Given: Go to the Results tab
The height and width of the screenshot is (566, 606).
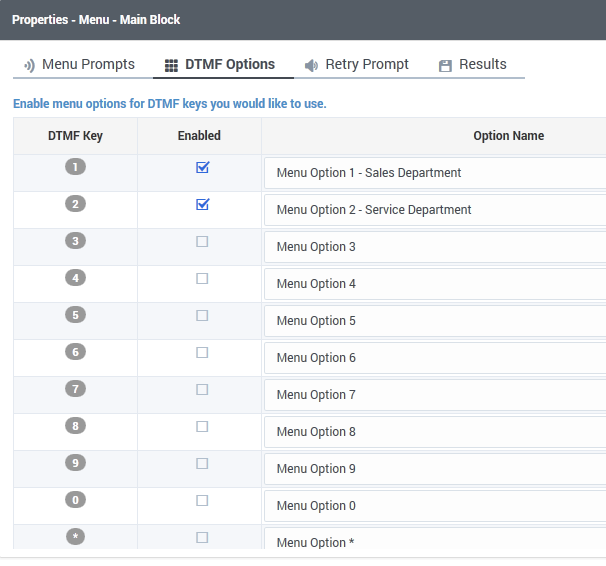Looking at the screenshot, I should (472, 64).
